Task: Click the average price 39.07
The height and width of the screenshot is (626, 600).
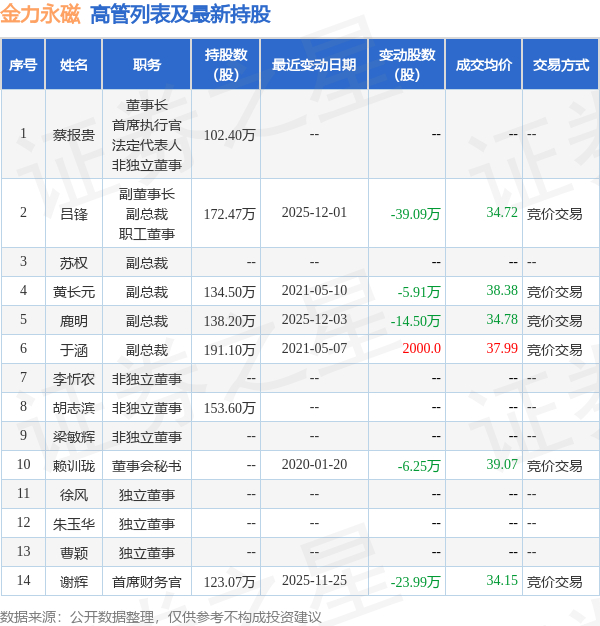Action: tap(502, 464)
